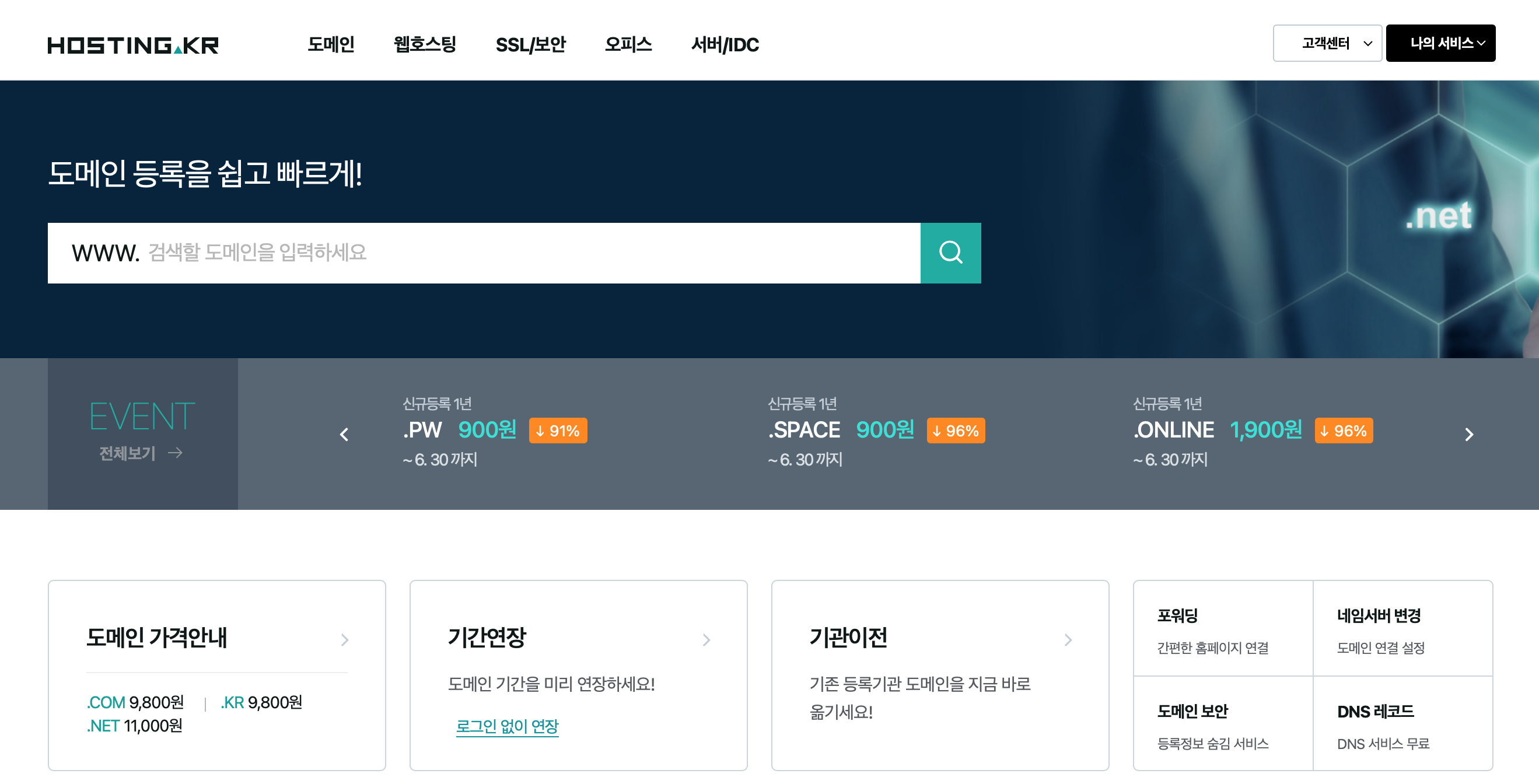The width and height of the screenshot is (1539, 784).
Task: Click the arrow beside 전체보기 under EVENT
Action: coord(175,453)
